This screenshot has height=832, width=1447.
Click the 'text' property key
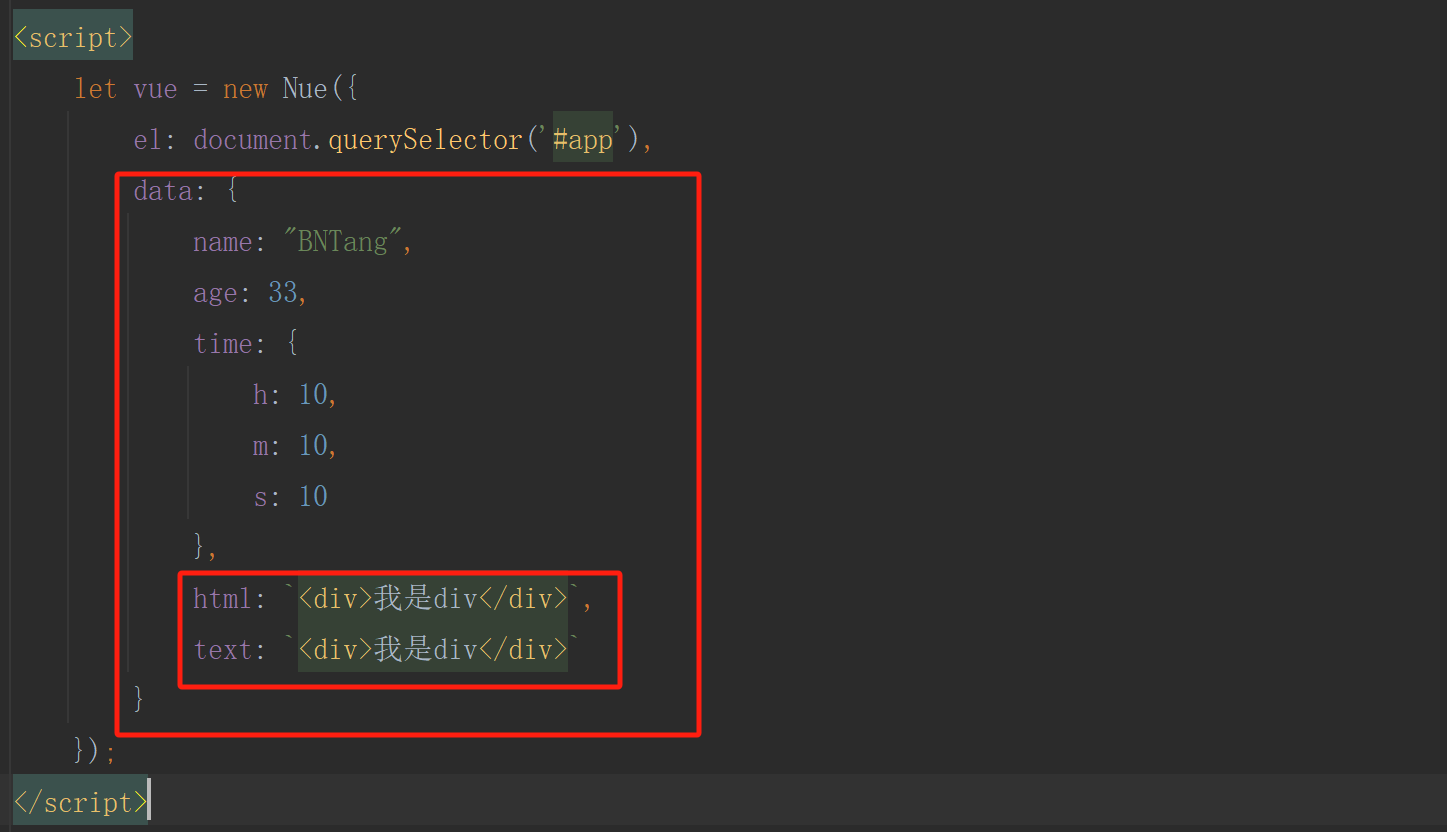[x=223, y=650]
